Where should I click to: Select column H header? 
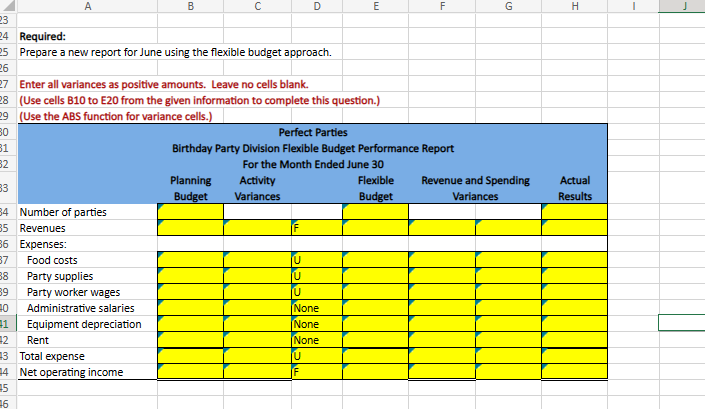coord(575,6)
